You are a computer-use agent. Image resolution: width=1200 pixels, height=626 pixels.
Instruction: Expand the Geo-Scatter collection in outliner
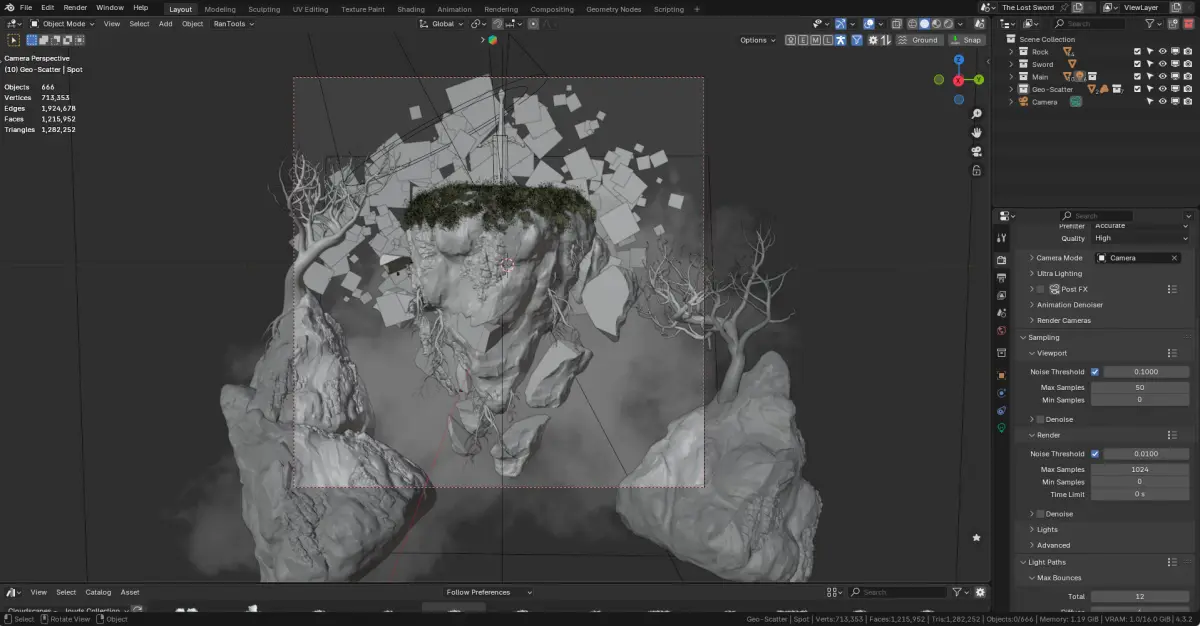pos(1011,89)
